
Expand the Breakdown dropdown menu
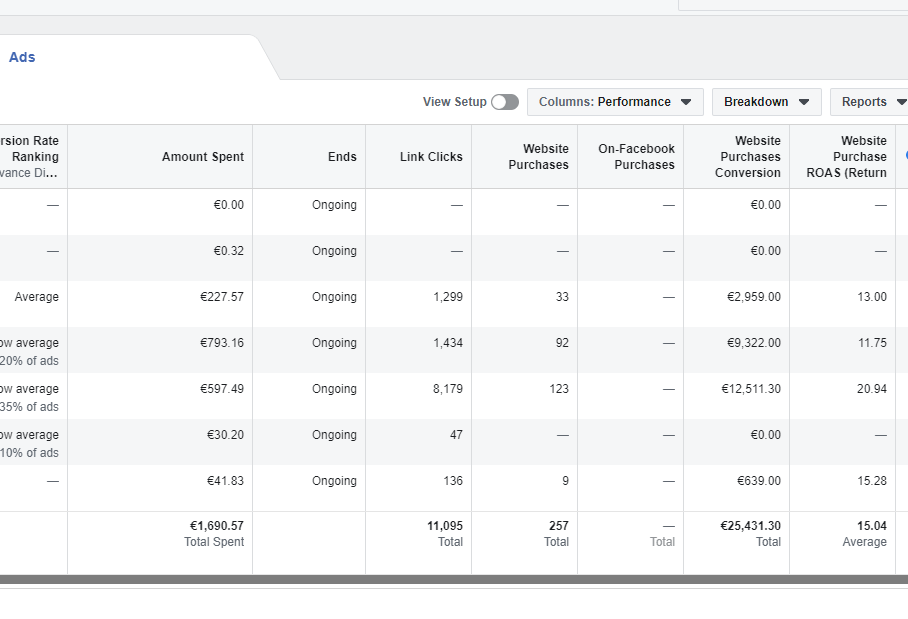click(766, 102)
